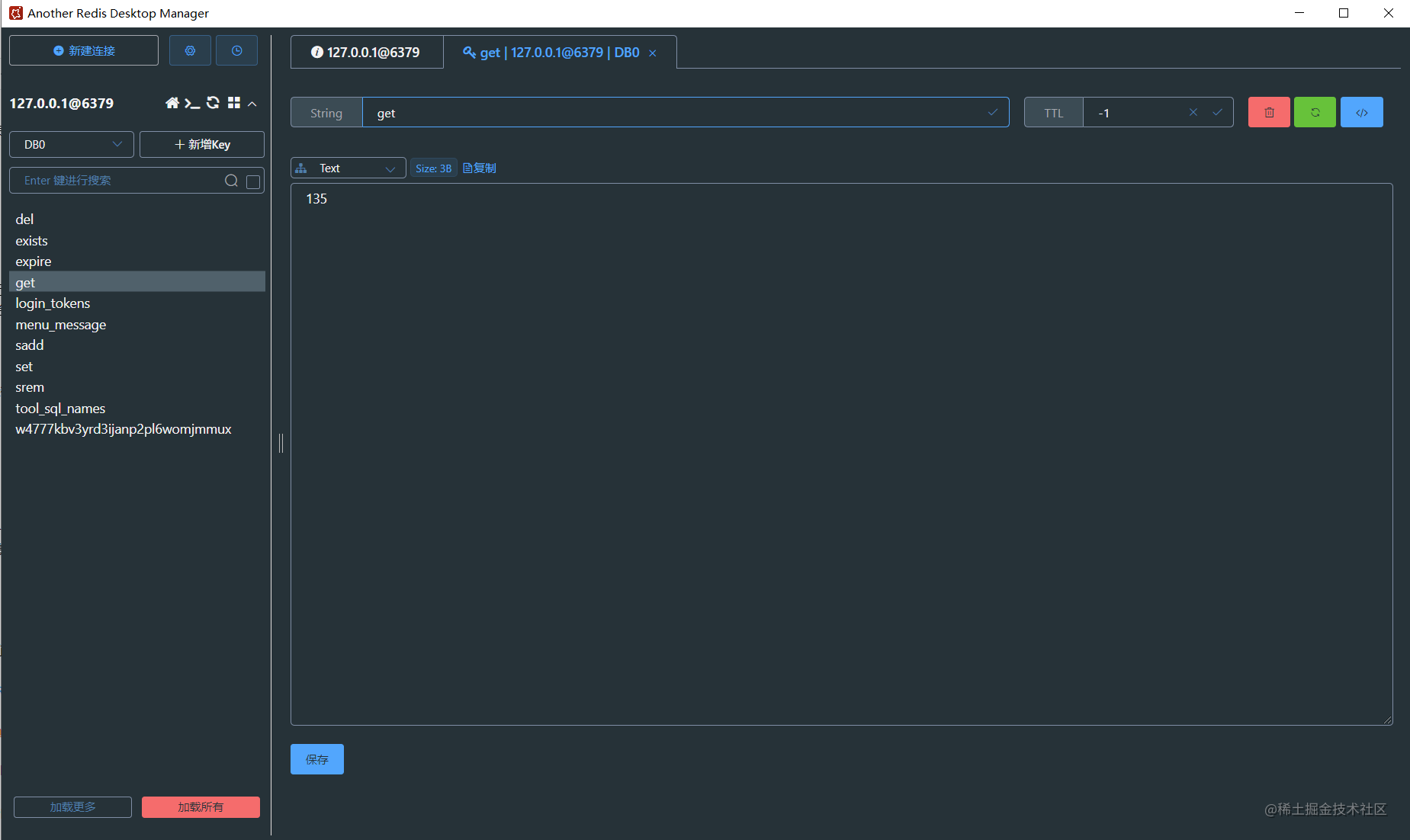The height and width of the screenshot is (840, 1410).
Task: Refresh key using the green reload button
Action: click(x=1315, y=112)
